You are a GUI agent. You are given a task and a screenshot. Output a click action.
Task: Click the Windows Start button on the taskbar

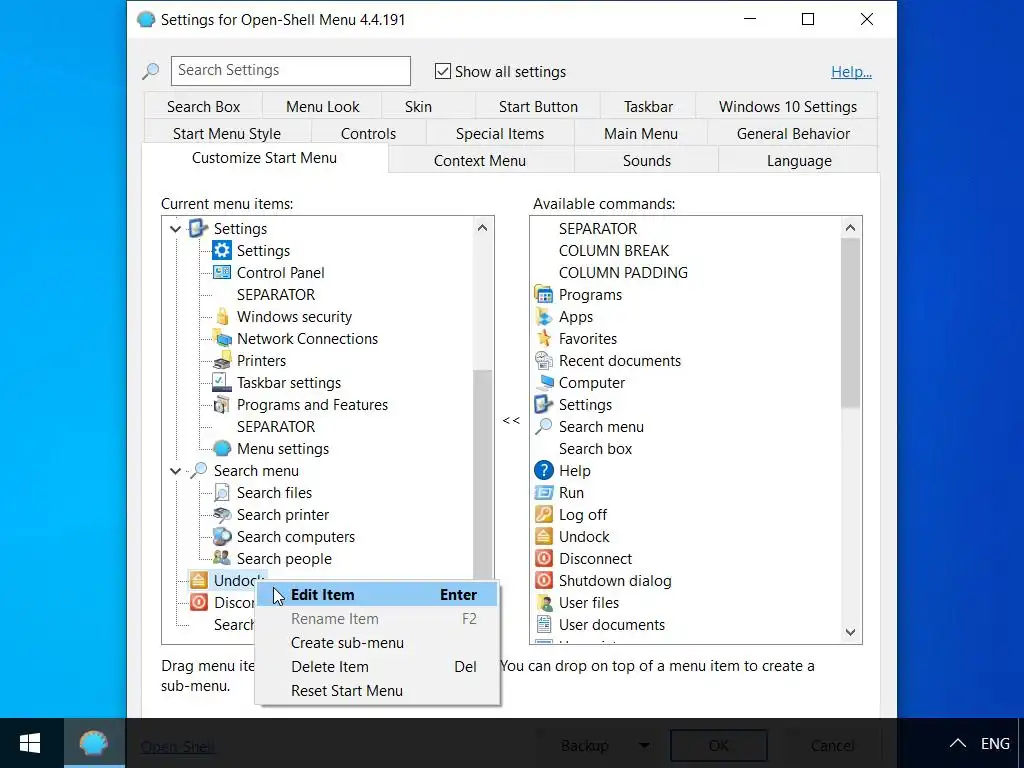coord(30,743)
